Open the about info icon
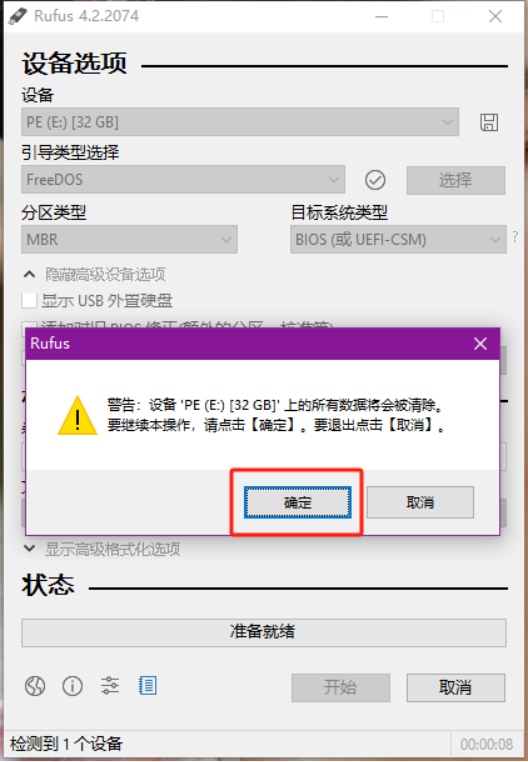This screenshot has height=762, width=528. click(72, 686)
